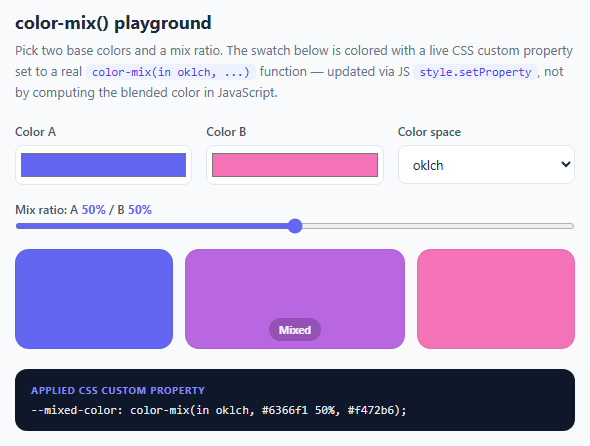Screen dimensions: 590x446
Task: Click the 'Mixed' badge label
Action: tap(295, 330)
